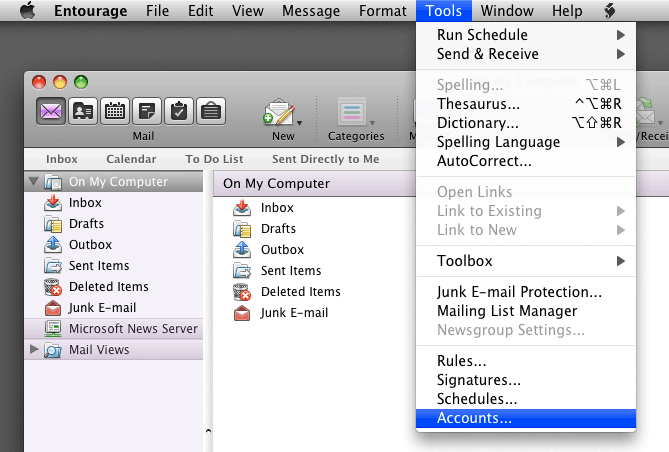
Task: Select Outbox text in the sidebar
Action: click(90, 245)
